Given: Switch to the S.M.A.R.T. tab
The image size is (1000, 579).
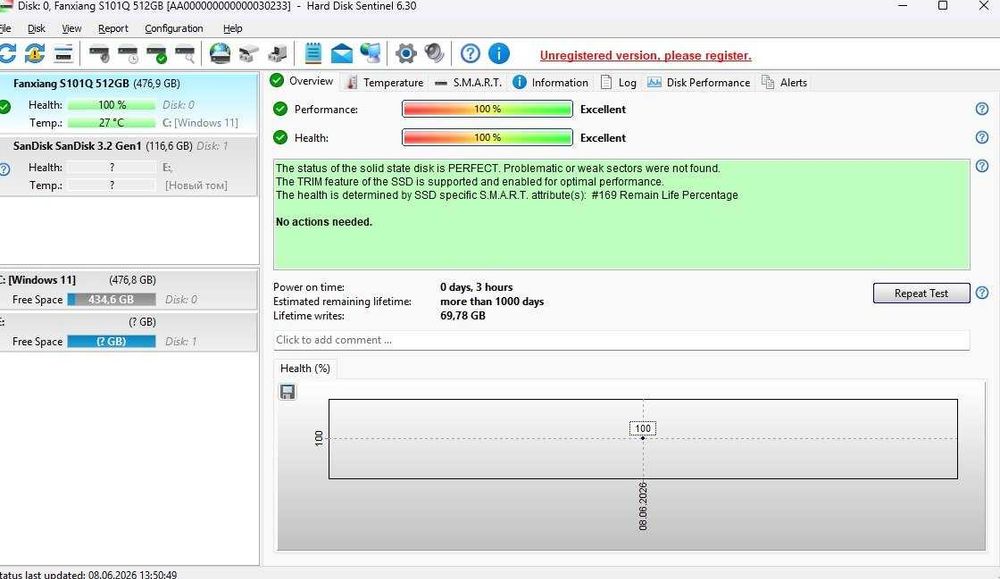Looking at the screenshot, I should (x=468, y=82).
